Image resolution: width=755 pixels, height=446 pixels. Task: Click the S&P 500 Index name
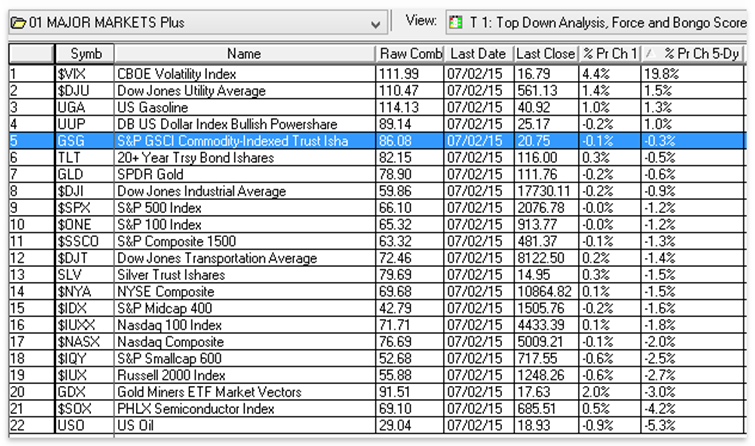pyautogui.click(x=159, y=208)
